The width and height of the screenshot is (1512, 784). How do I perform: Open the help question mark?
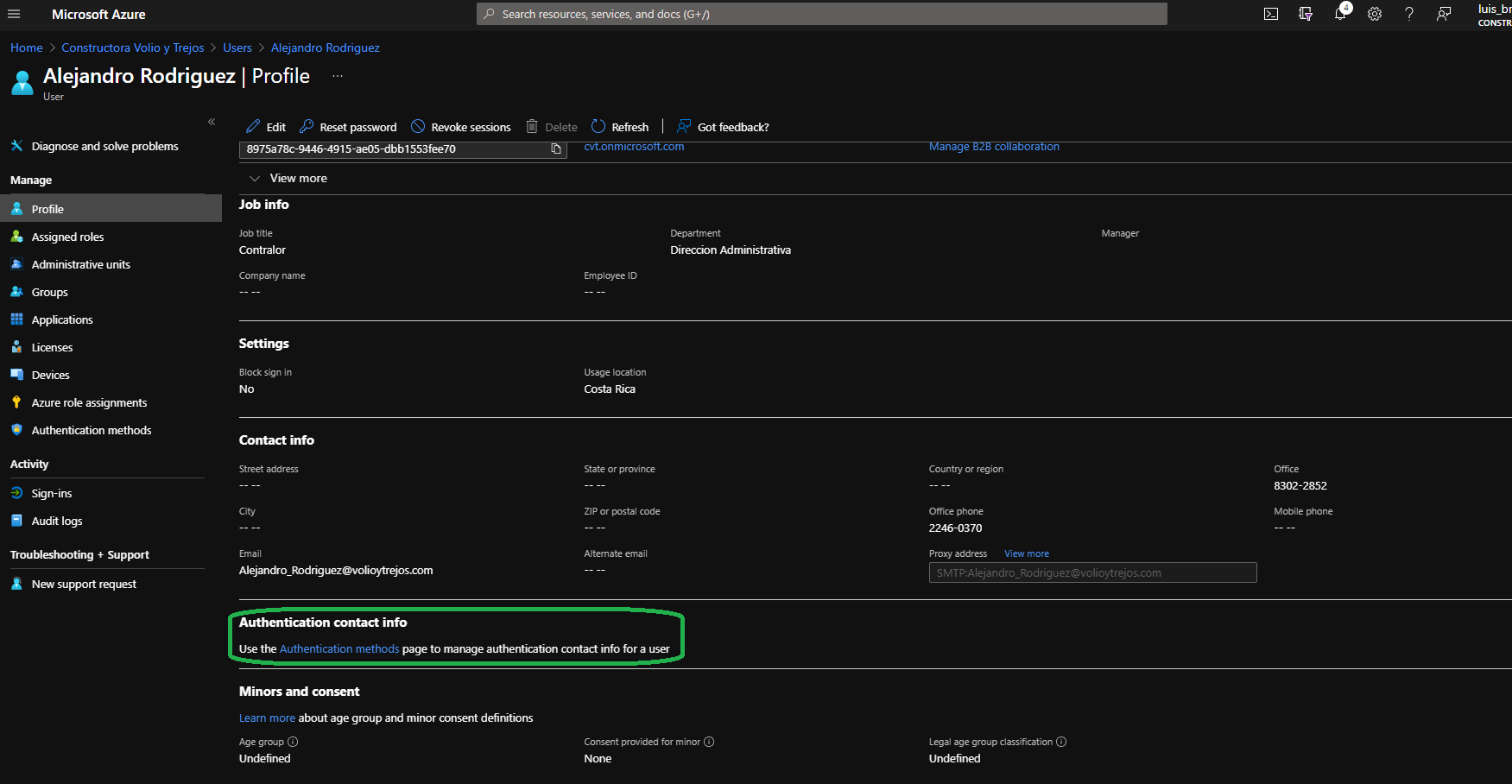click(1409, 14)
